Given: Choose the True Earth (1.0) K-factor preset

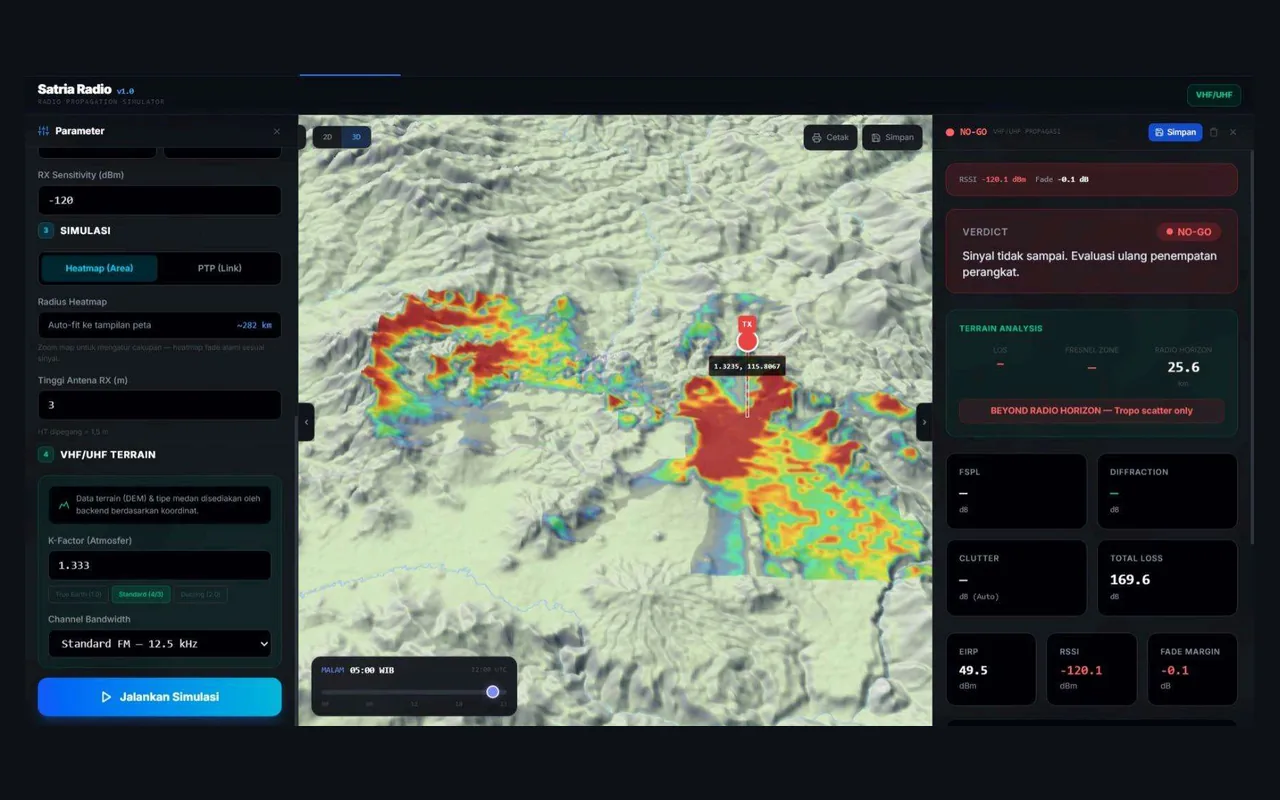Looking at the screenshot, I should click(x=79, y=594).
